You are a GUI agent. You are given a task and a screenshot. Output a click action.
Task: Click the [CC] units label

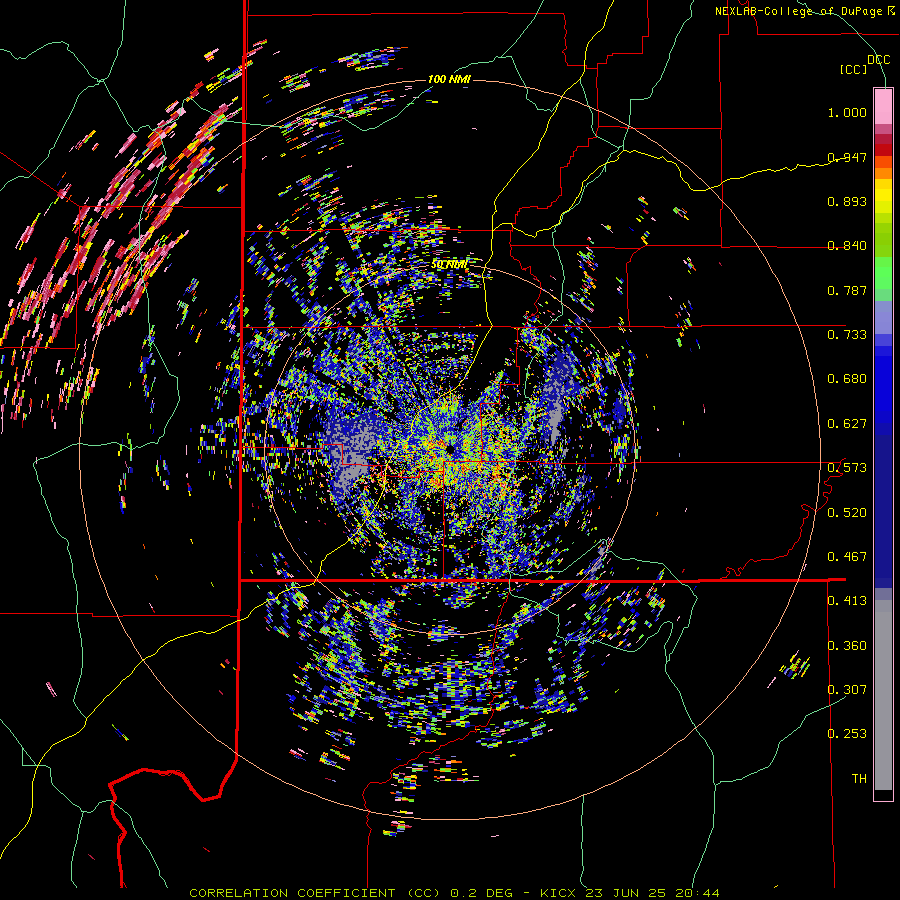point(854,69)
